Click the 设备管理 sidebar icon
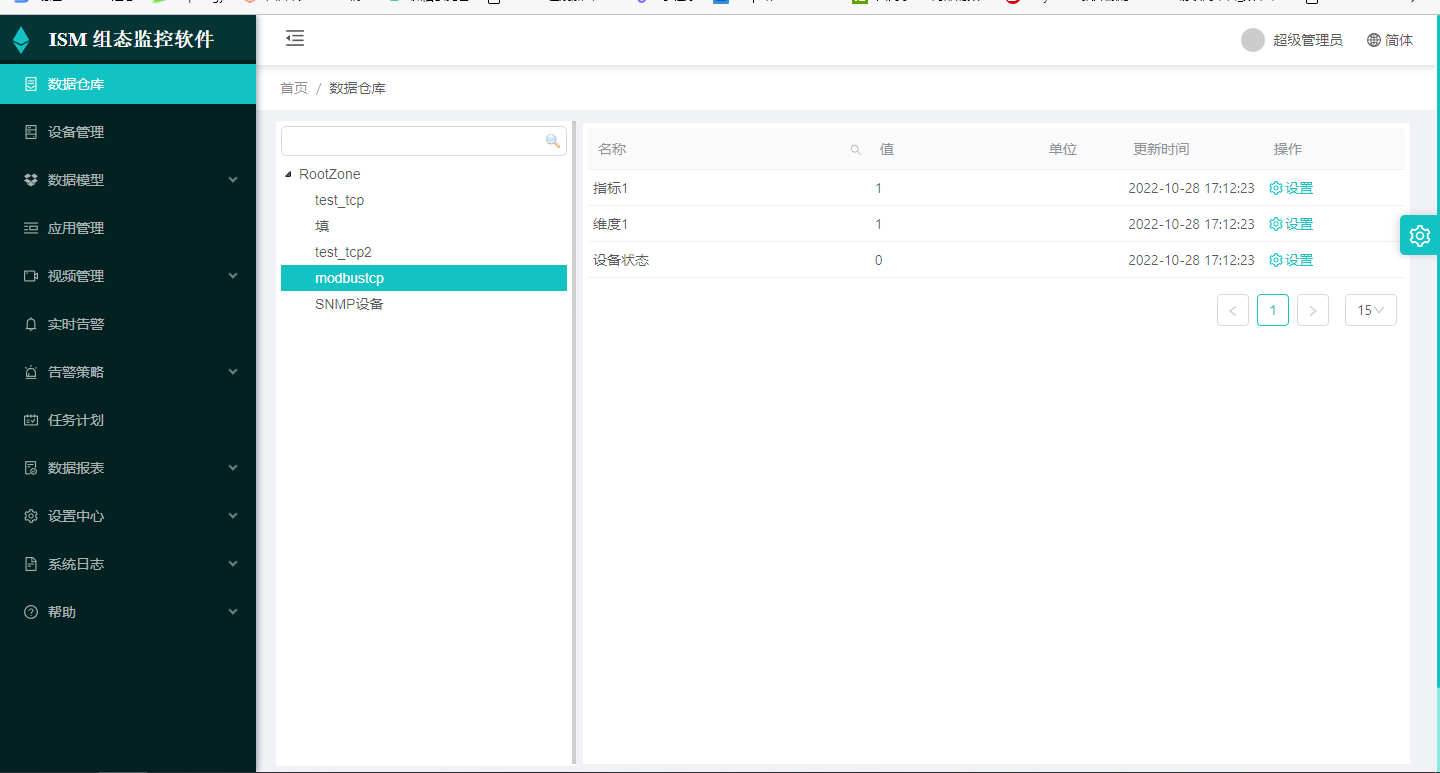This screenshot has width=1440, height=773. click(31, 132)
